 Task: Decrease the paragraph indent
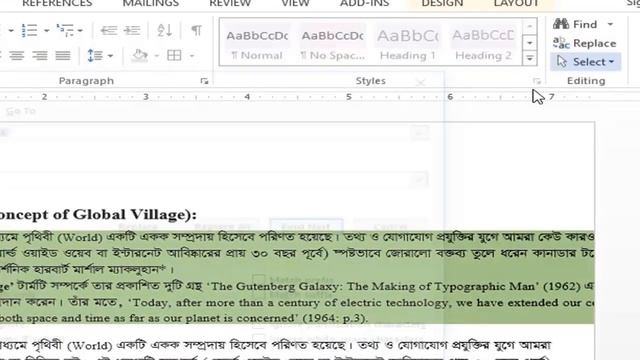[109, 31]
